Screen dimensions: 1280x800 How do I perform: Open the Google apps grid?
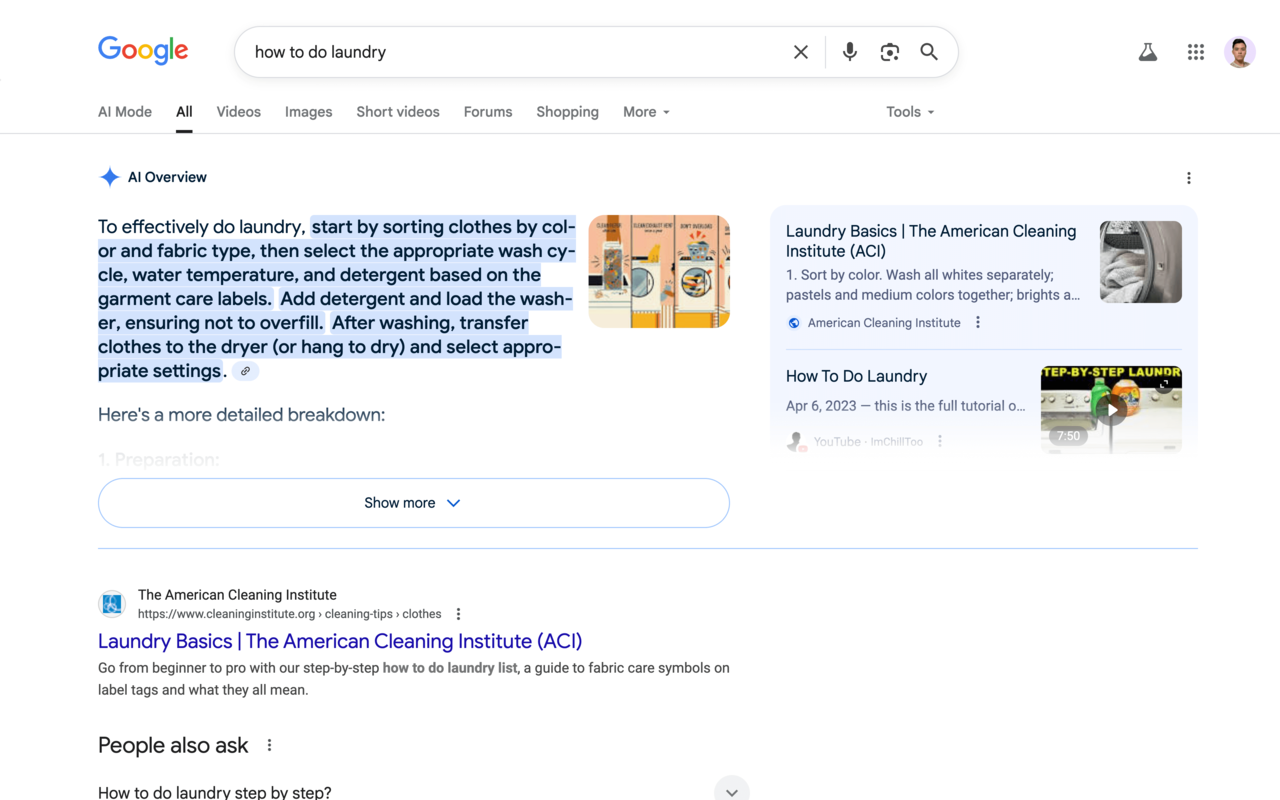(1195, 51)
